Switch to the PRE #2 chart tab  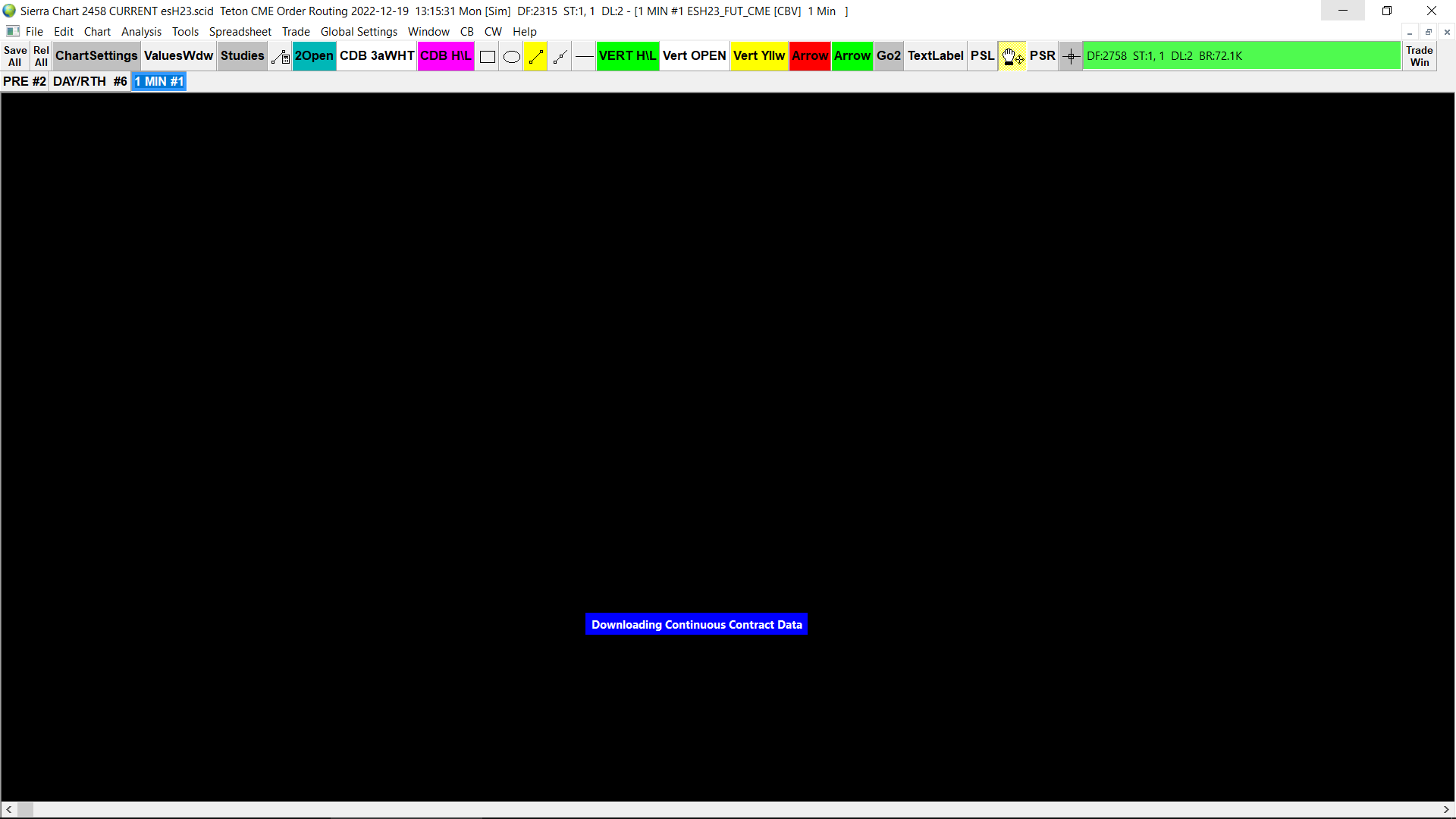pyautogui.click(x=24, y=81)
